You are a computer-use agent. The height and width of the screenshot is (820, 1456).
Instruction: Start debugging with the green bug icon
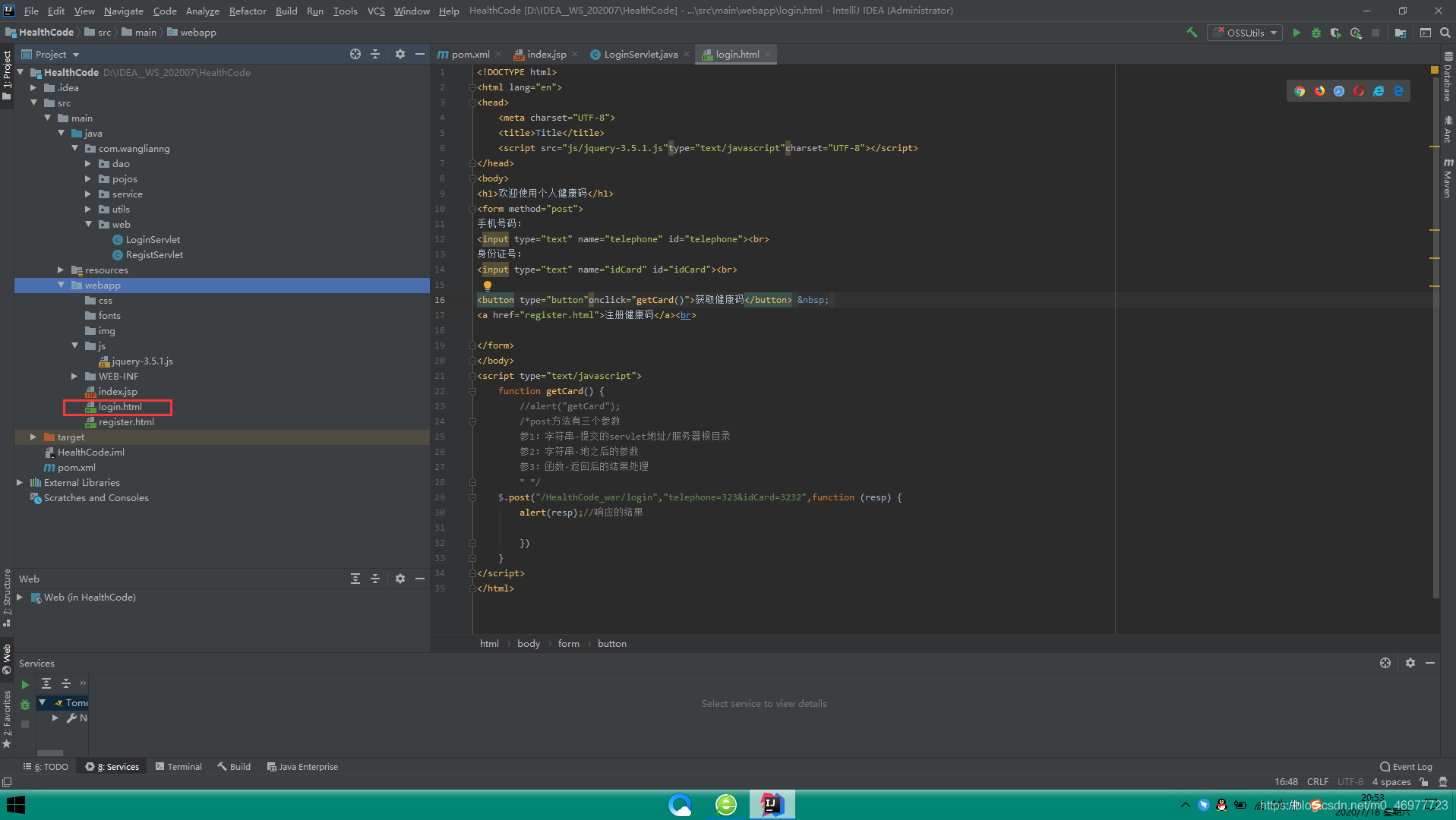pos(1316,33)
